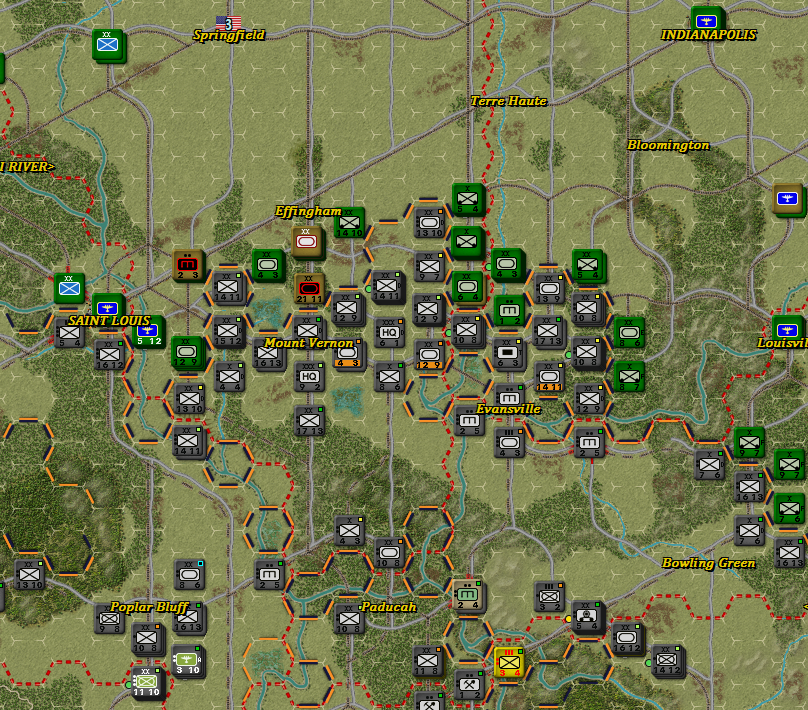The width and height of the screenshot is (808, 710).
Task: Click the Bowling Green city label
Action: 708,563
